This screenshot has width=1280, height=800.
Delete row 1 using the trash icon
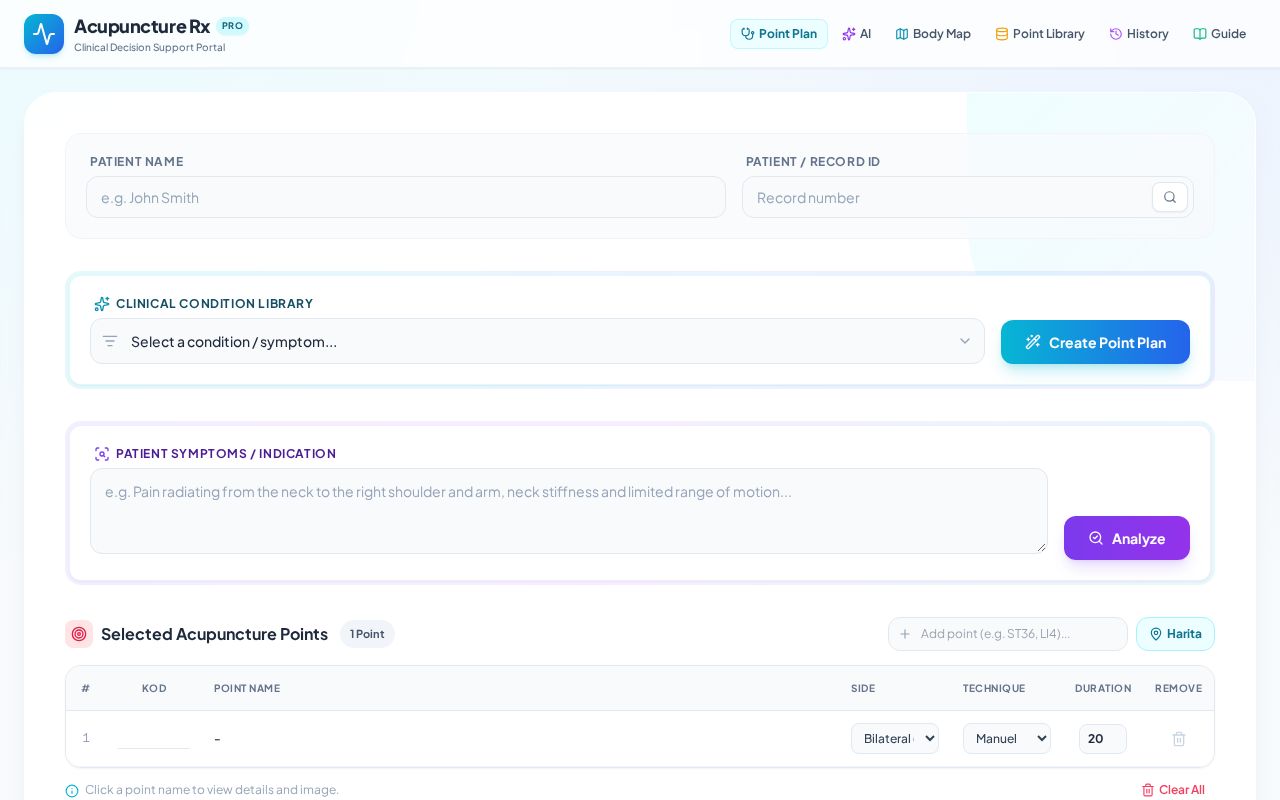coord(1179,739)
